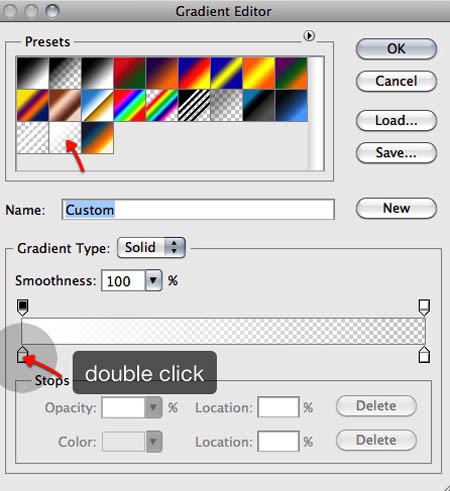Select the top-right opacity stop
Image resolution: width=450 pixels, height=491 pixels.
click(x=424, y=307)
